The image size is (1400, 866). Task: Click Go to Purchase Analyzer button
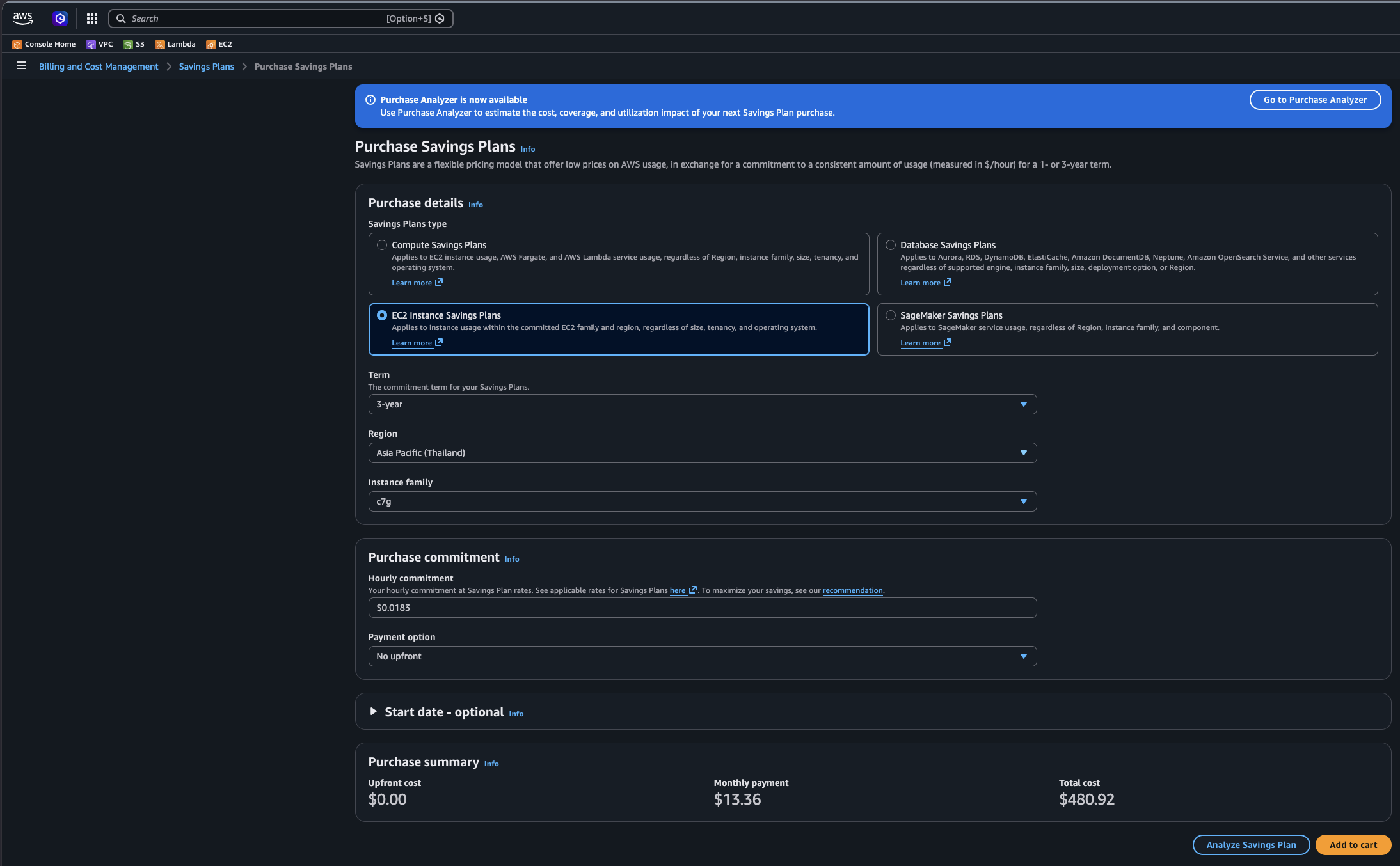[x=1315, y=100]
